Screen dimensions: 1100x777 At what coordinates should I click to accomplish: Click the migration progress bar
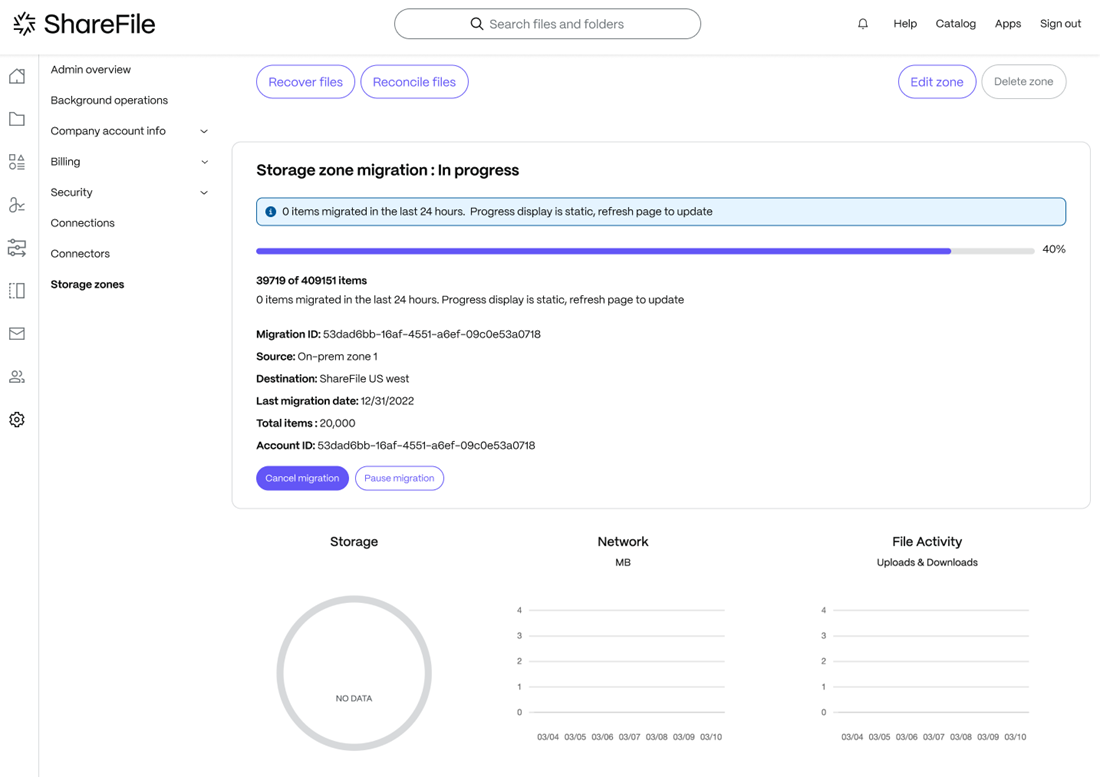click(x=645, y=250)
